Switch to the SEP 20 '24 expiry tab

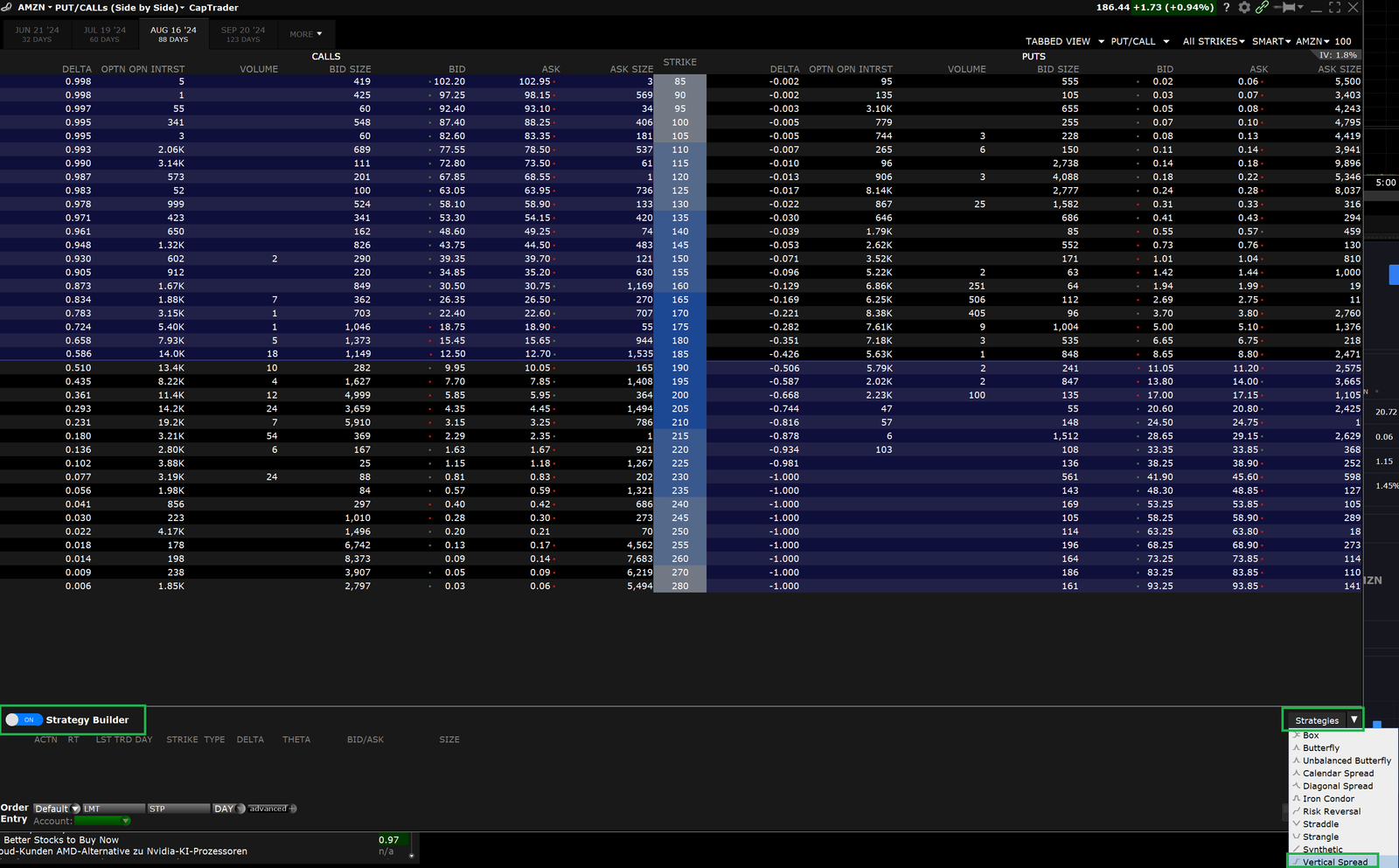pos(243,34)
